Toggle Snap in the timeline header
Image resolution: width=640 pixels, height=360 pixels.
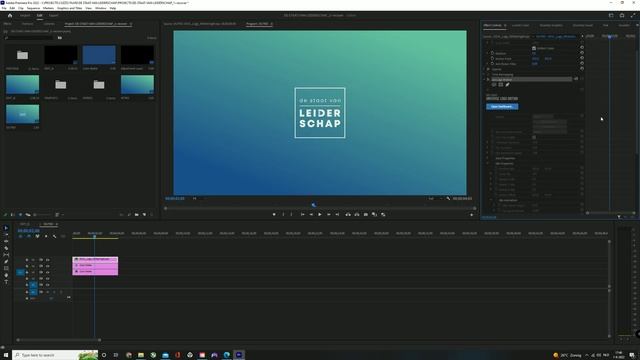(x=29, y=236)
